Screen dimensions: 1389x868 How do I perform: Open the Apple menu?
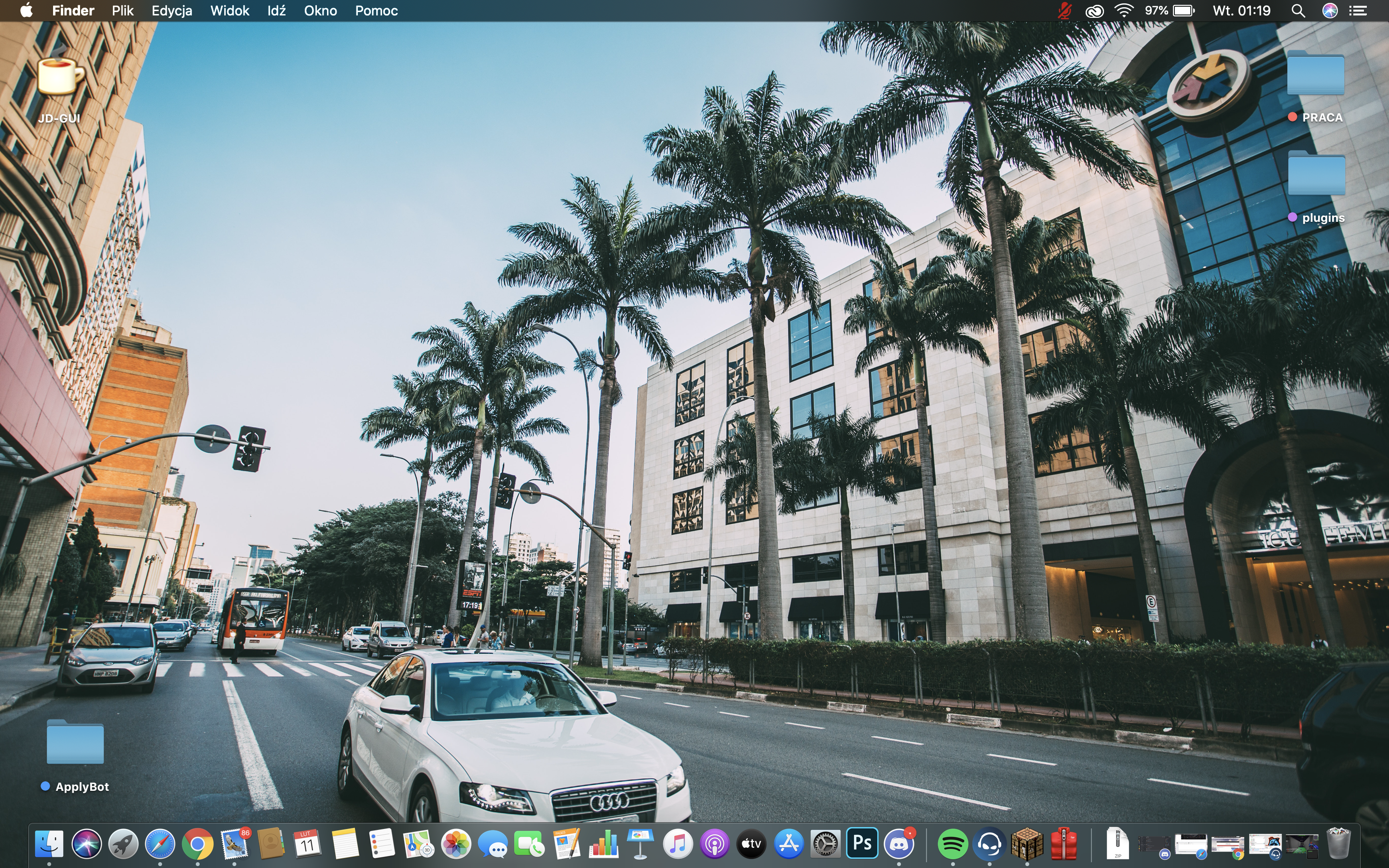(x=27, y=10)
